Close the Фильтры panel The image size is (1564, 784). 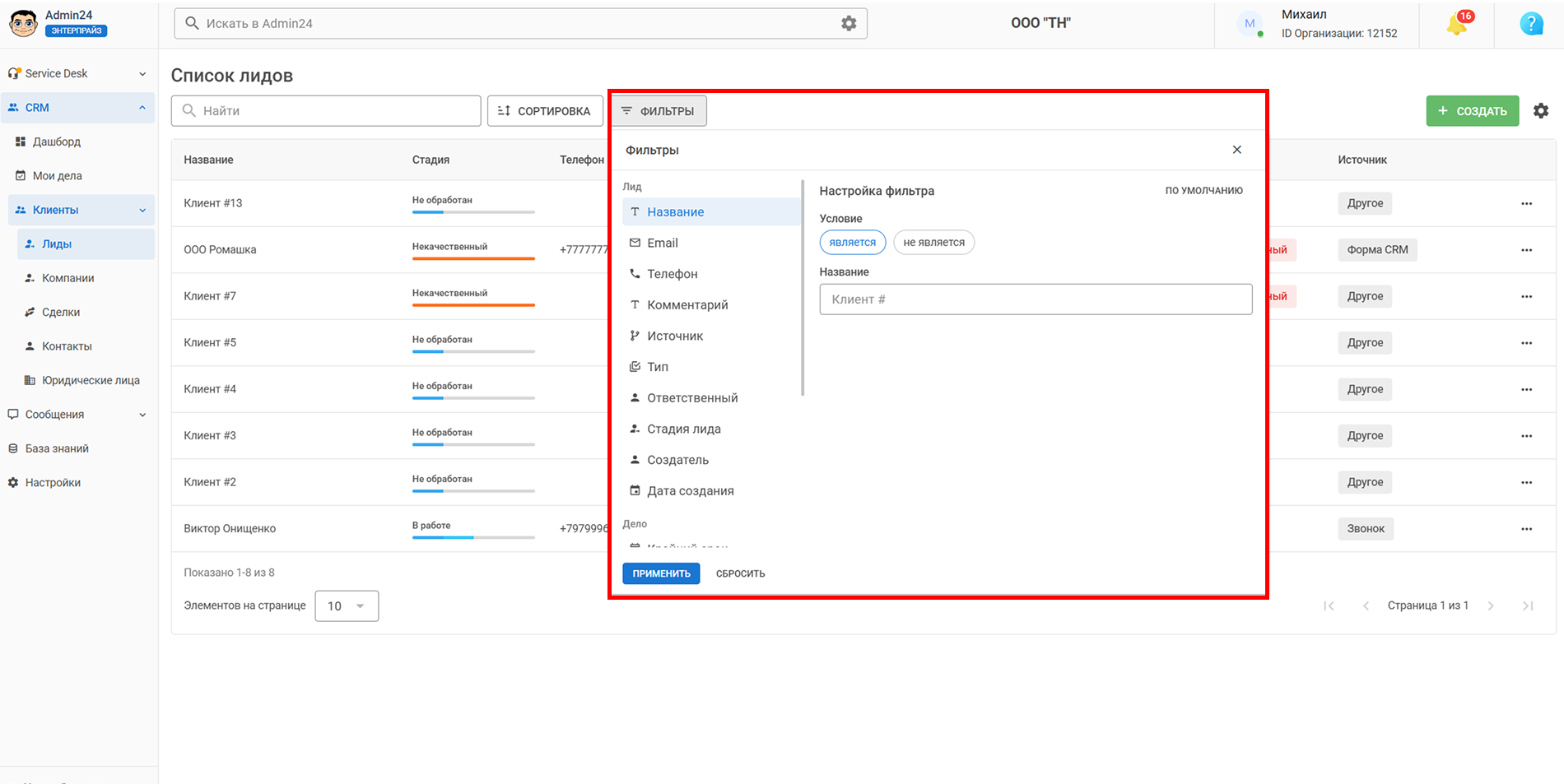click(1236, 150)
